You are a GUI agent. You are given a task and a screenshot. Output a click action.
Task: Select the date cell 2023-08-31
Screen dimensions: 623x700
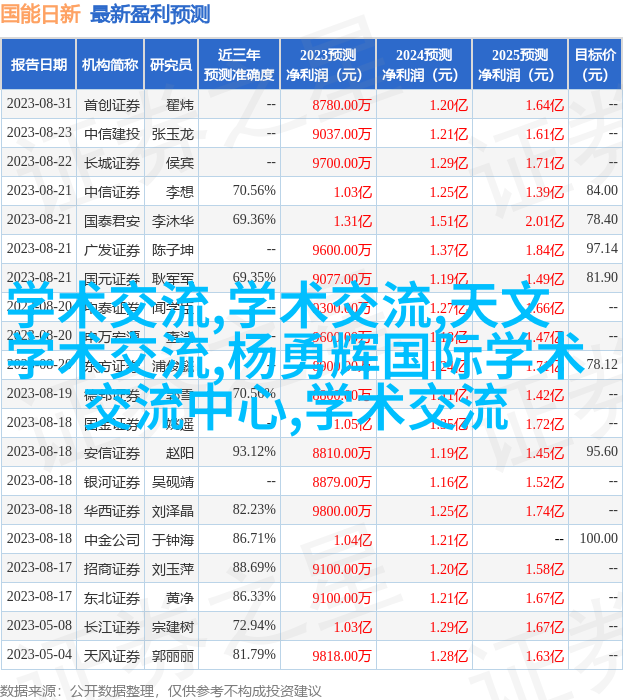(39, 104)
